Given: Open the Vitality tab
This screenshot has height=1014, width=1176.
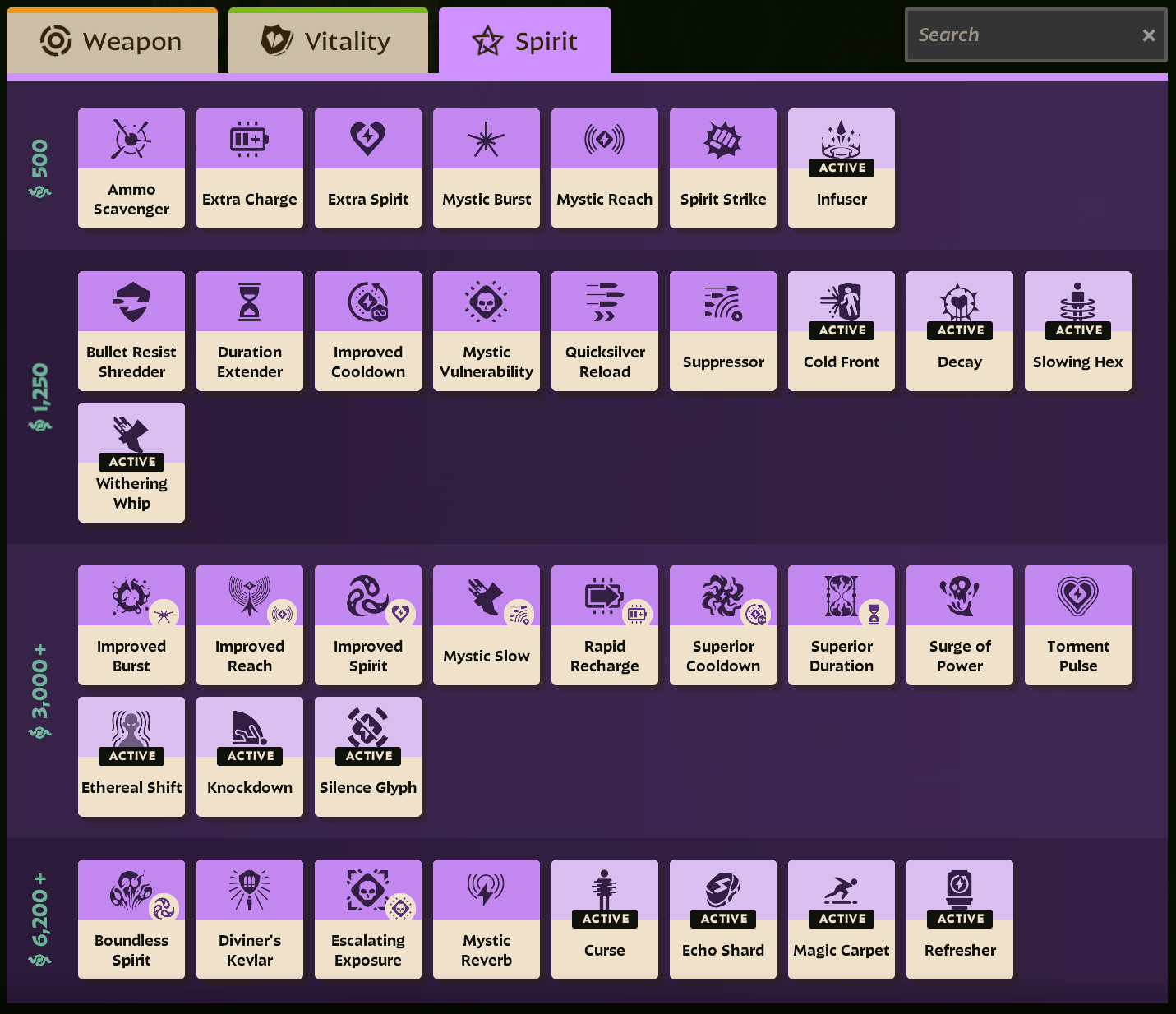Looking at the screenshot, I should pyautogui.click(x=328, y=41).
